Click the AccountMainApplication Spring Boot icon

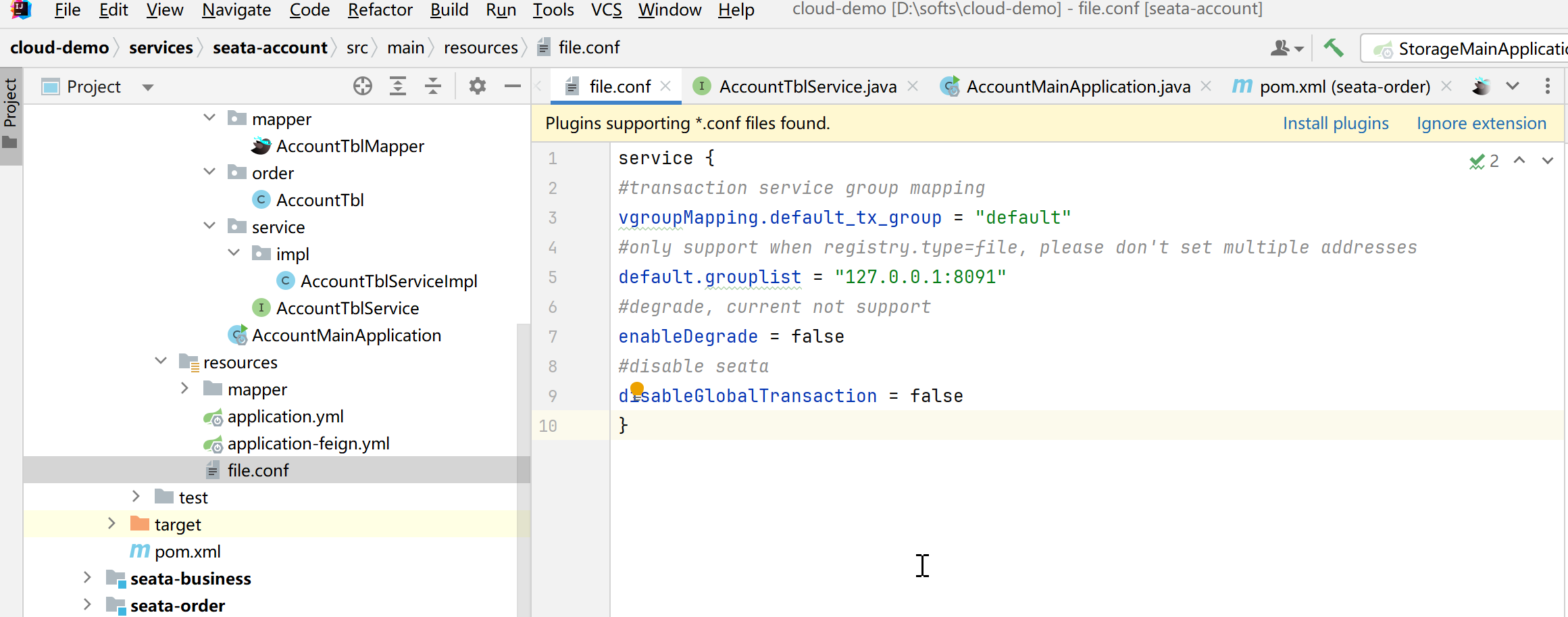[x=238, y=335]
